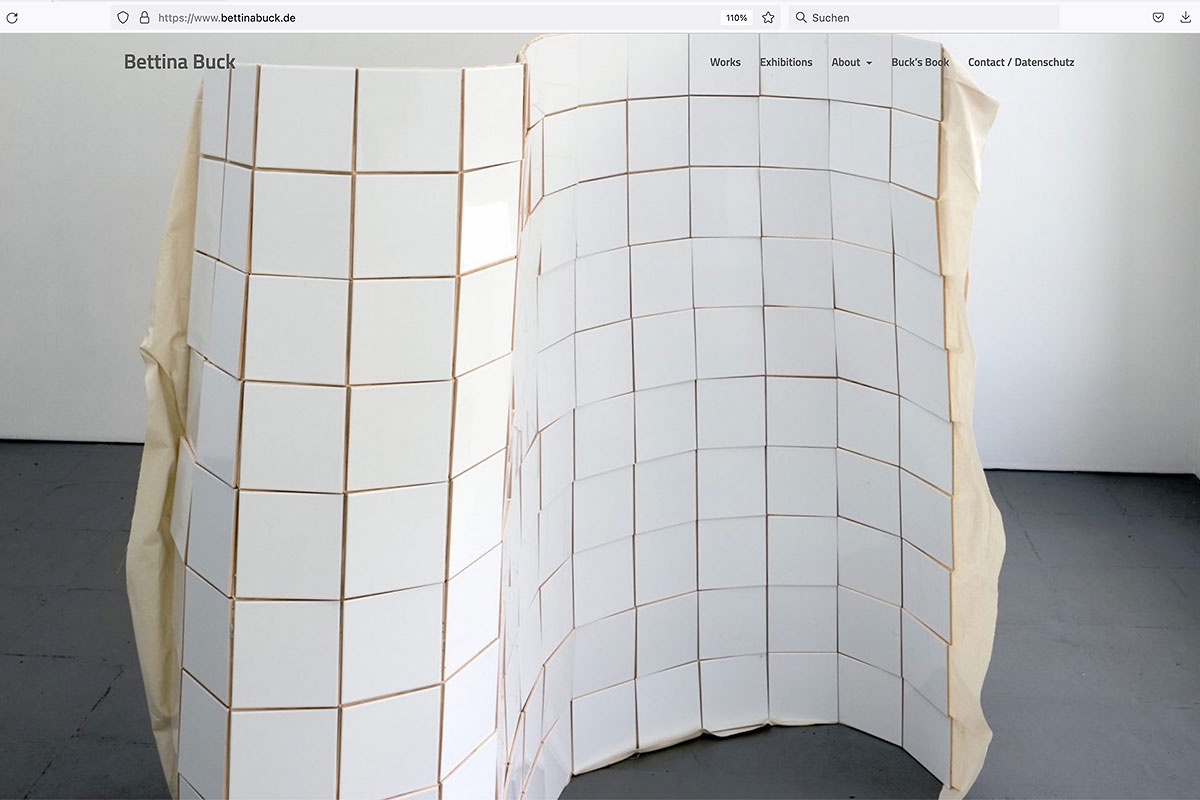Click the Suchen search field
1200x800 pixels.
pyautogui.click(x=924, y=18)
